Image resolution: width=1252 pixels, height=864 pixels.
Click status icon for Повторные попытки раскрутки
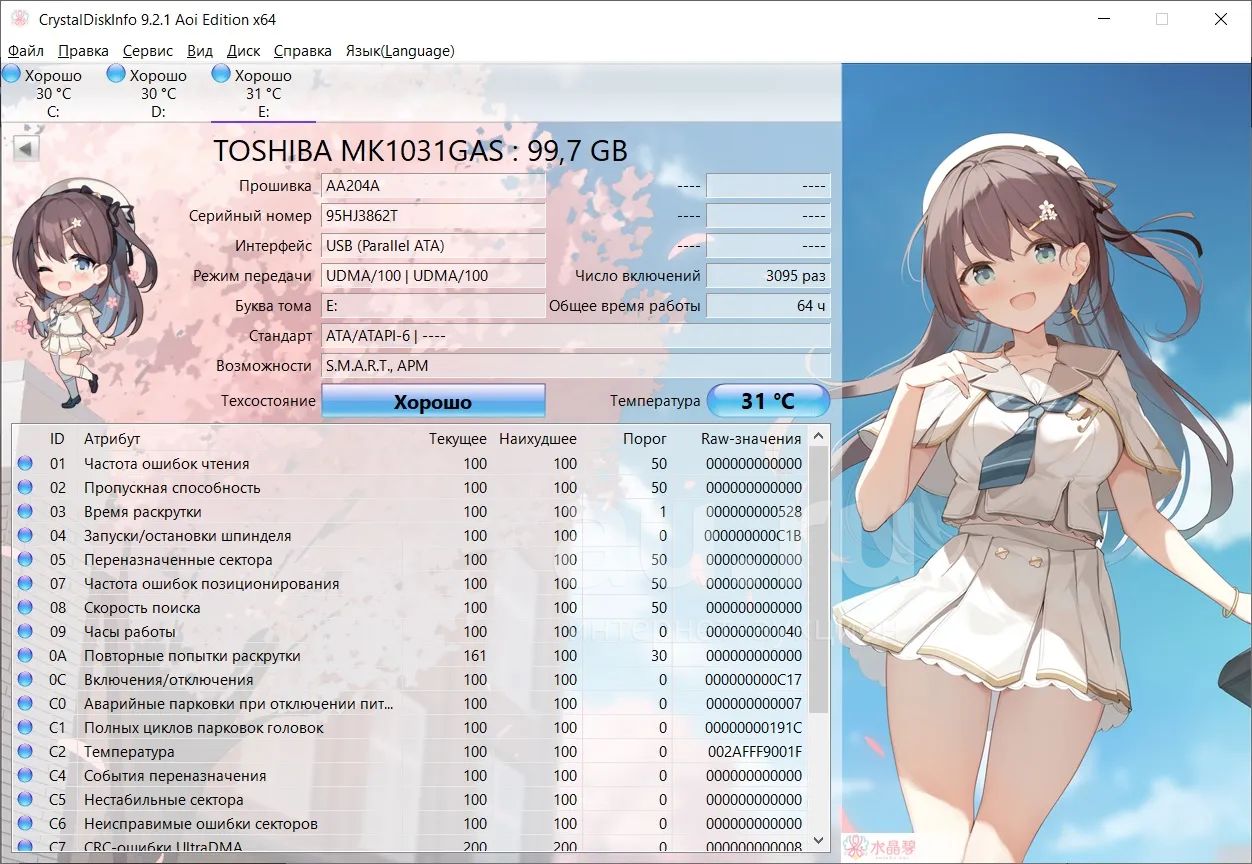tap(25, 655)
